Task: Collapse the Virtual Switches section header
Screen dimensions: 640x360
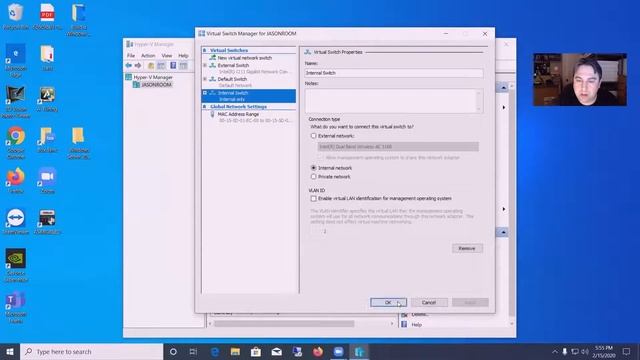Action: [x=204, y=50]
